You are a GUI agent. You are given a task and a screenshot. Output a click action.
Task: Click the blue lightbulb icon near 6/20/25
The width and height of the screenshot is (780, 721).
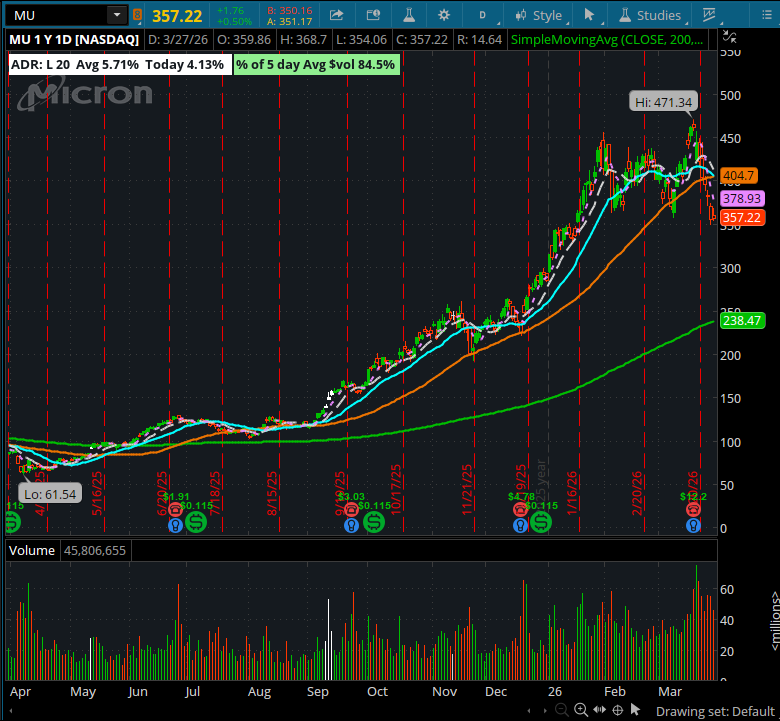(x=175, y=525)
